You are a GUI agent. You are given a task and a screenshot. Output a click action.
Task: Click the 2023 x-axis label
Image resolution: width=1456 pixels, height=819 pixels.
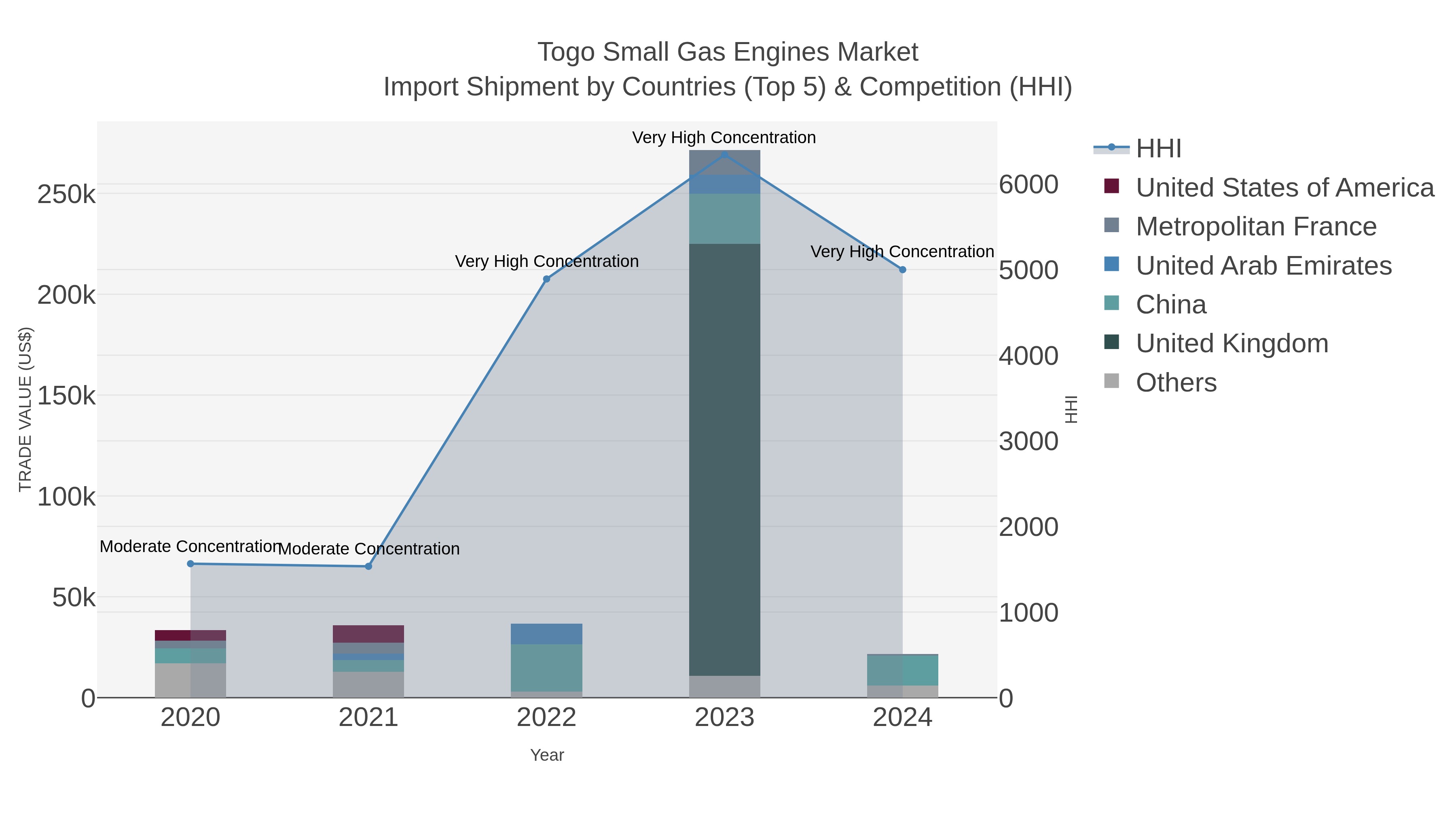tap(725, 718)
